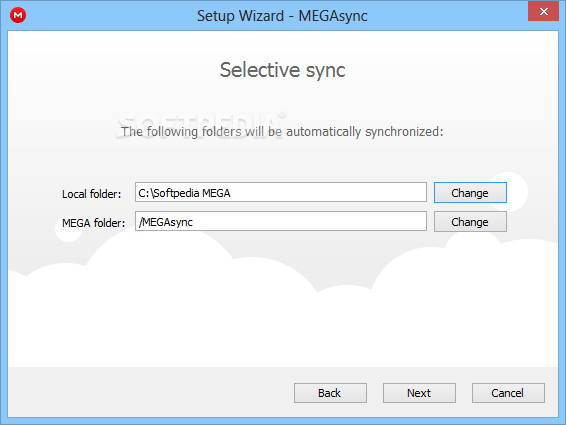The width and height of the screenshot is (566, 425).
Task: Click the 'MEGA folder:' label
Action: (x=93, y=223)
